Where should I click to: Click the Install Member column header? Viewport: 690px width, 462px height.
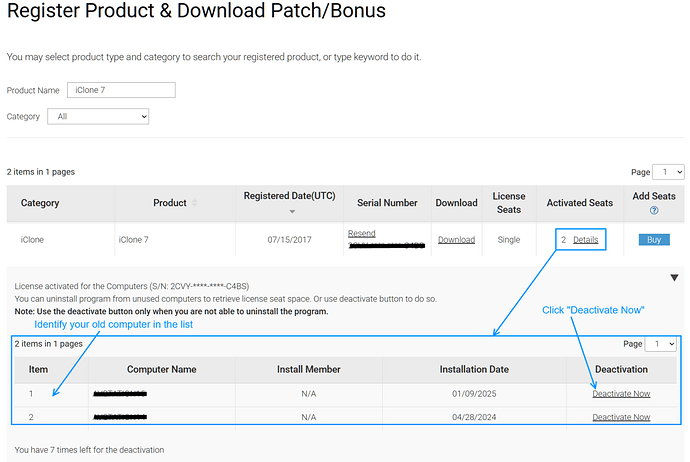click(x=308, y=370)
